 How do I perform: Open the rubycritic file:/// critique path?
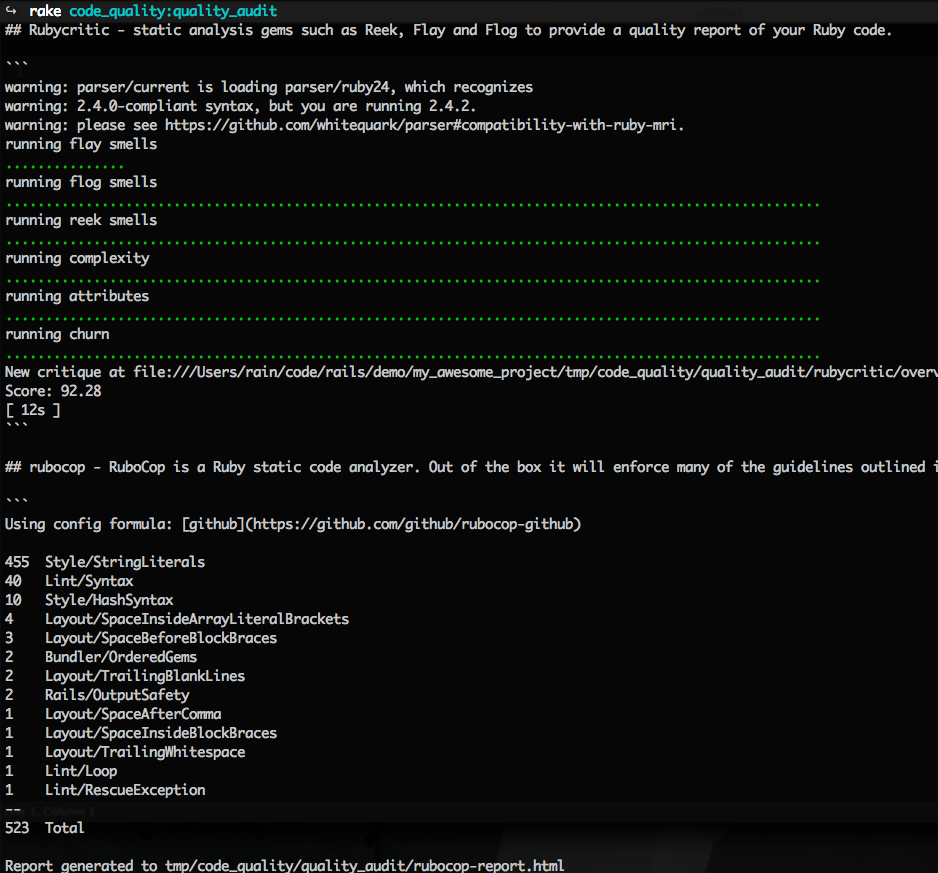(535, 372)
